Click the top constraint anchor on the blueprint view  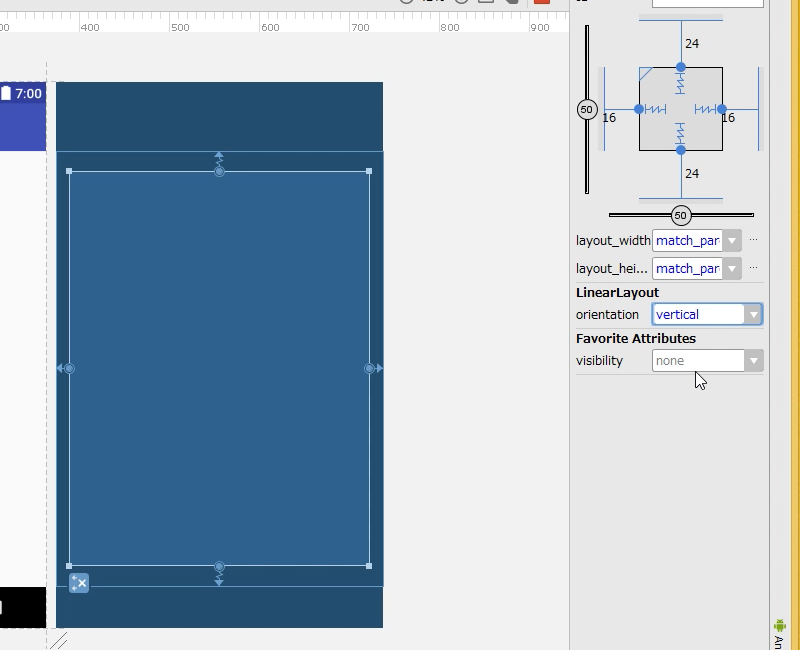pyautogui.click(x=219, y=171)
